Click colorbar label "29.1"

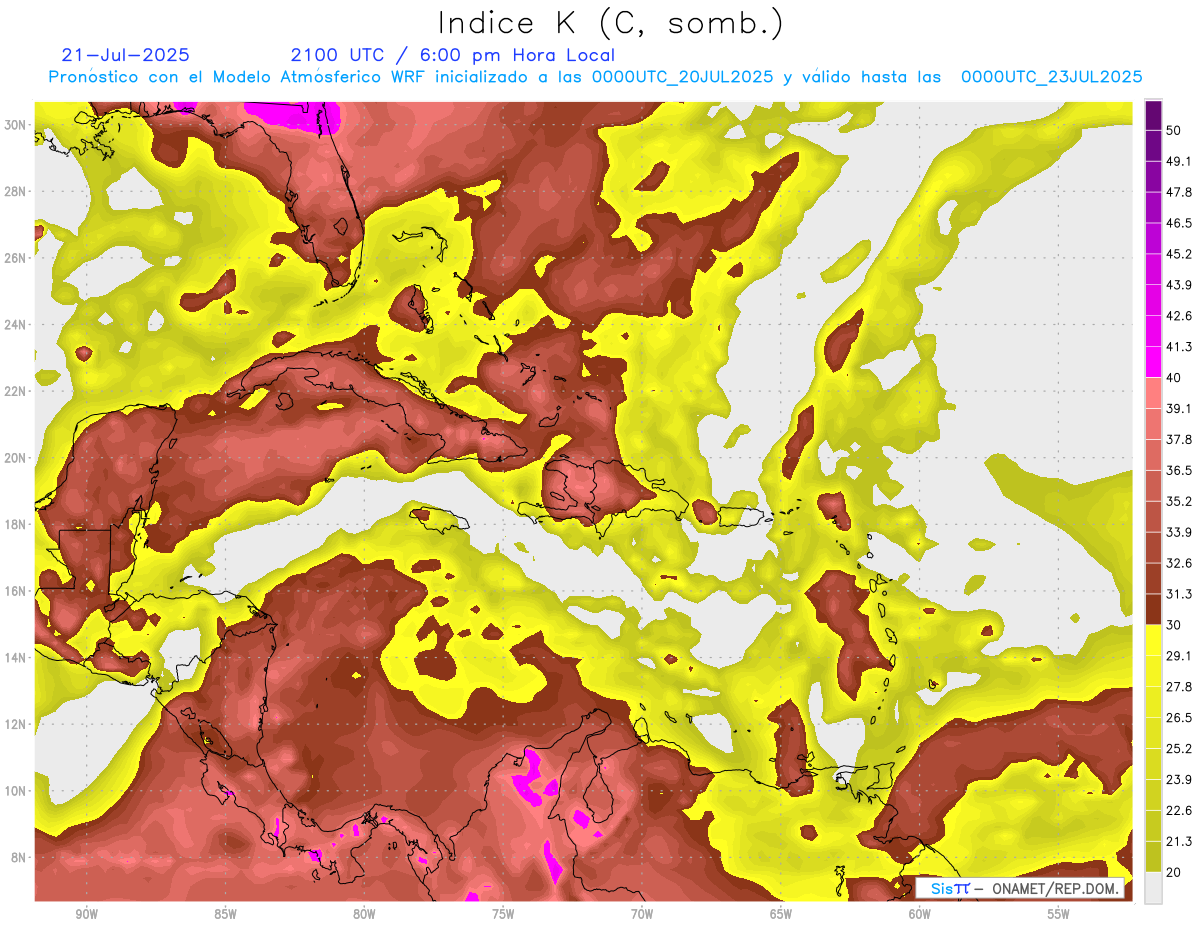1179,655
